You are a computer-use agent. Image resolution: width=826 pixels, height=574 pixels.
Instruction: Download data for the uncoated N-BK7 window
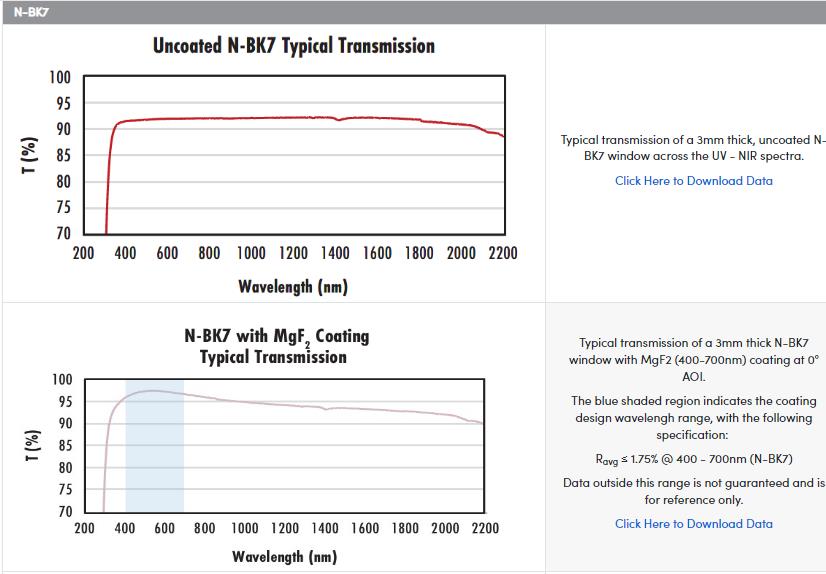(693, 181)
